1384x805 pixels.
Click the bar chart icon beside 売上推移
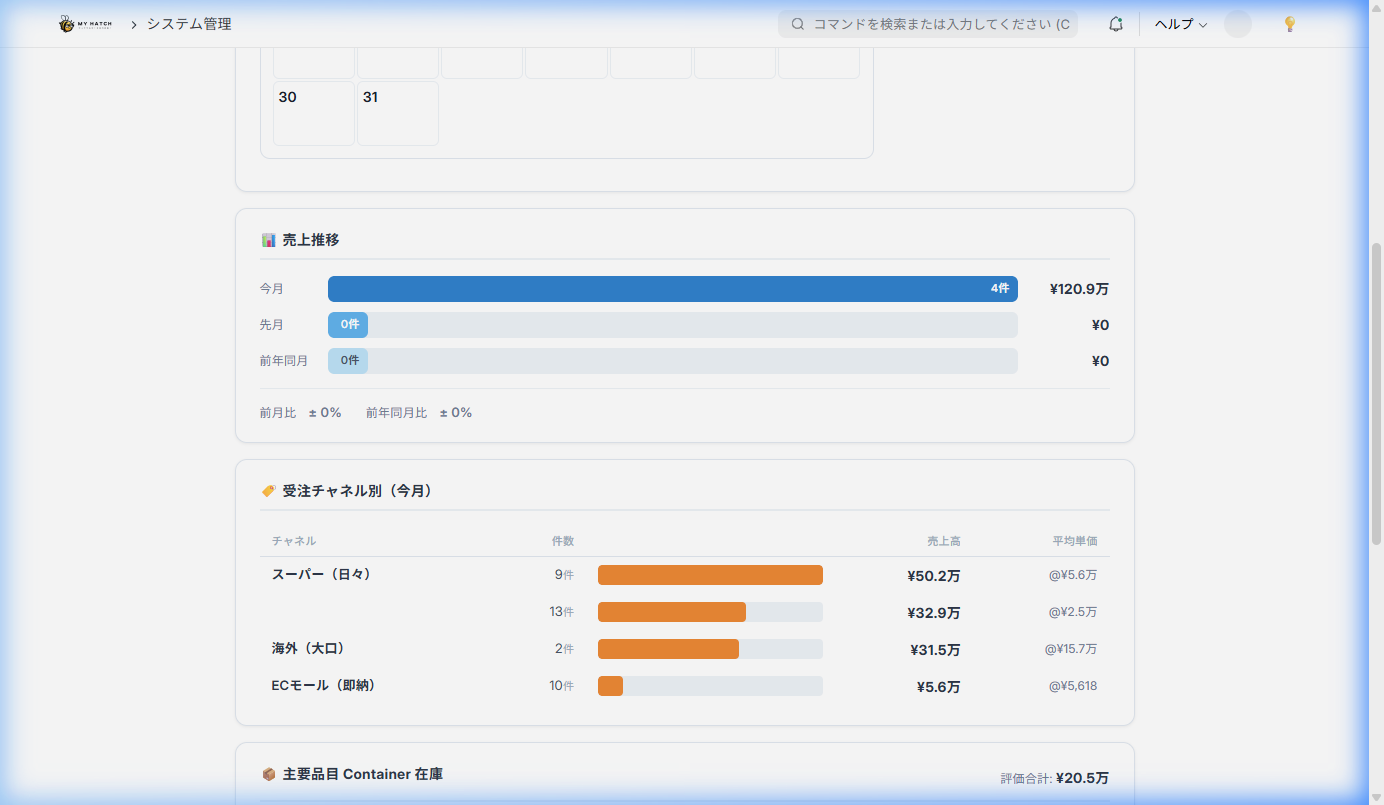(x=267, y=239)
